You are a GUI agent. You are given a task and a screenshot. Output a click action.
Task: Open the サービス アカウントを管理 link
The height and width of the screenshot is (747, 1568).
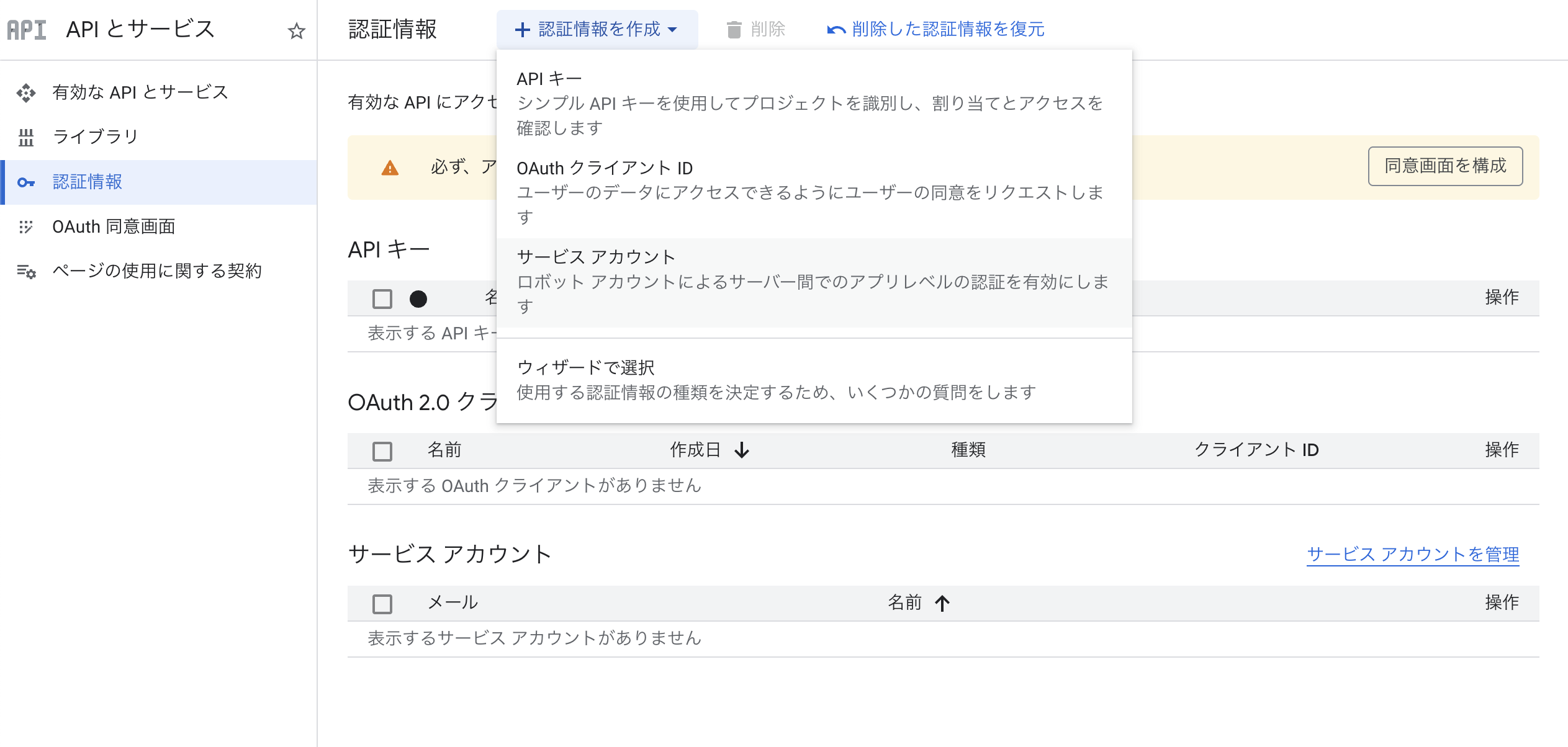[x=1413, y=554]
